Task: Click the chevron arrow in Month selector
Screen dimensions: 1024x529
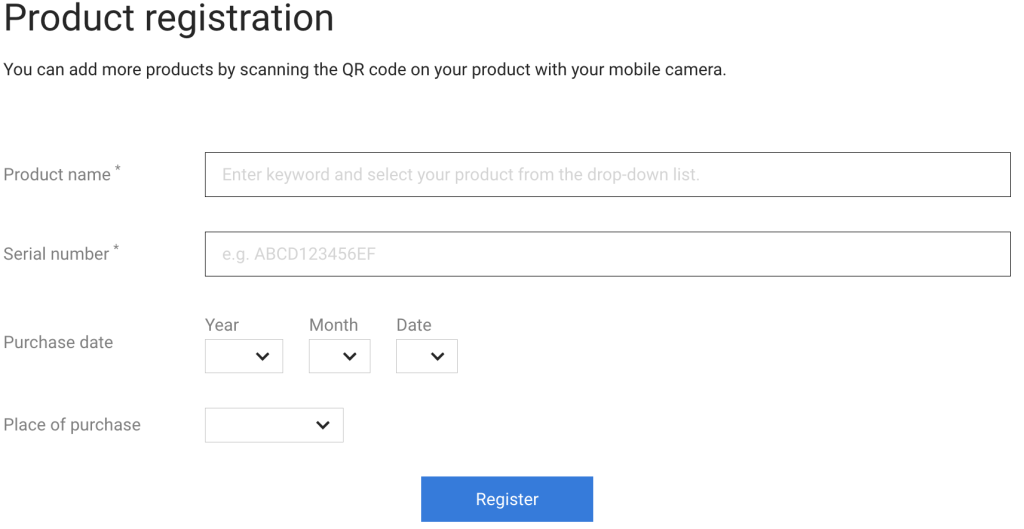Action: (x=350, y=357)
